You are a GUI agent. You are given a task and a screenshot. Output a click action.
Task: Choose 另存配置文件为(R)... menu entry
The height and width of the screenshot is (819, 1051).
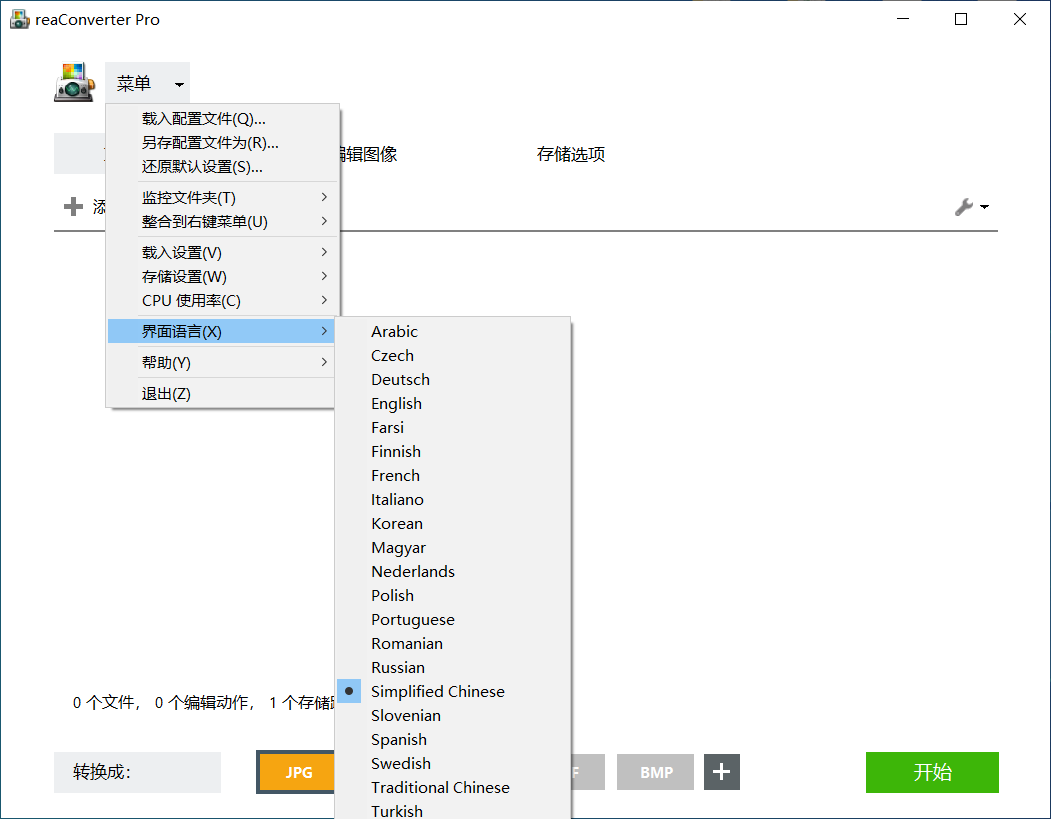pyautogui.click(x=223, y=143)
